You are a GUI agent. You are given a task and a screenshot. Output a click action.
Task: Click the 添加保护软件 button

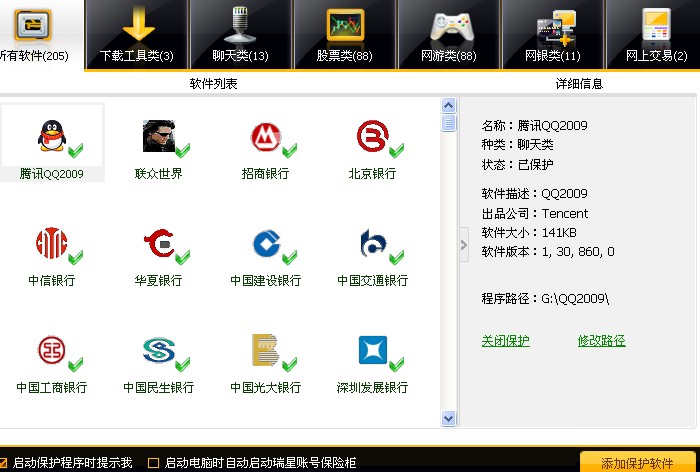(637, 462)
